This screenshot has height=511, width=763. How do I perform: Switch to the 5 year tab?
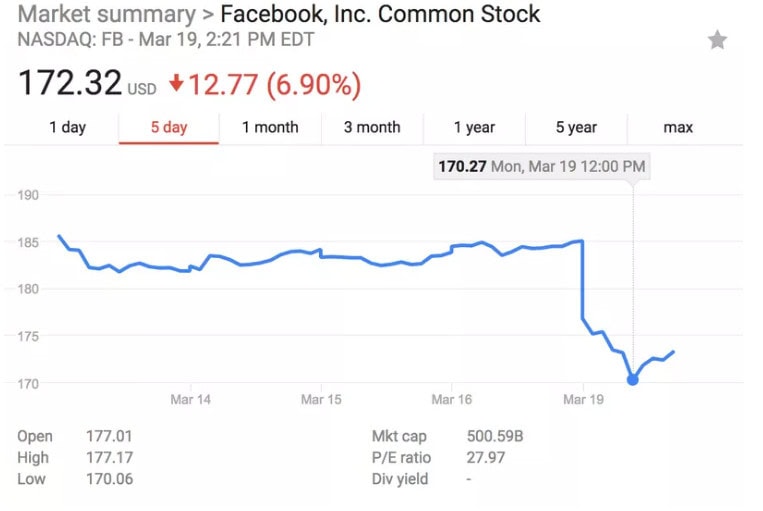pos(576,127)
